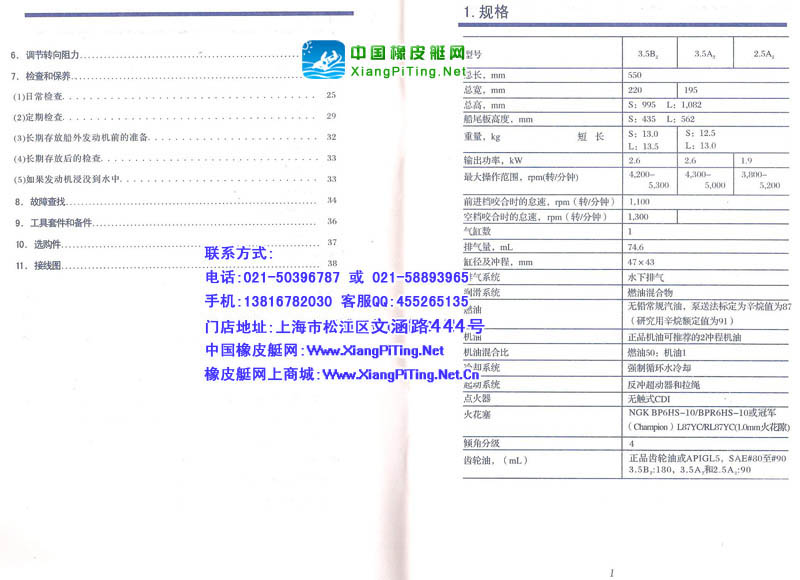Select contents entry '10. 选购件'
The height and width of the screenshot is (580, 800).
(38, 244)
